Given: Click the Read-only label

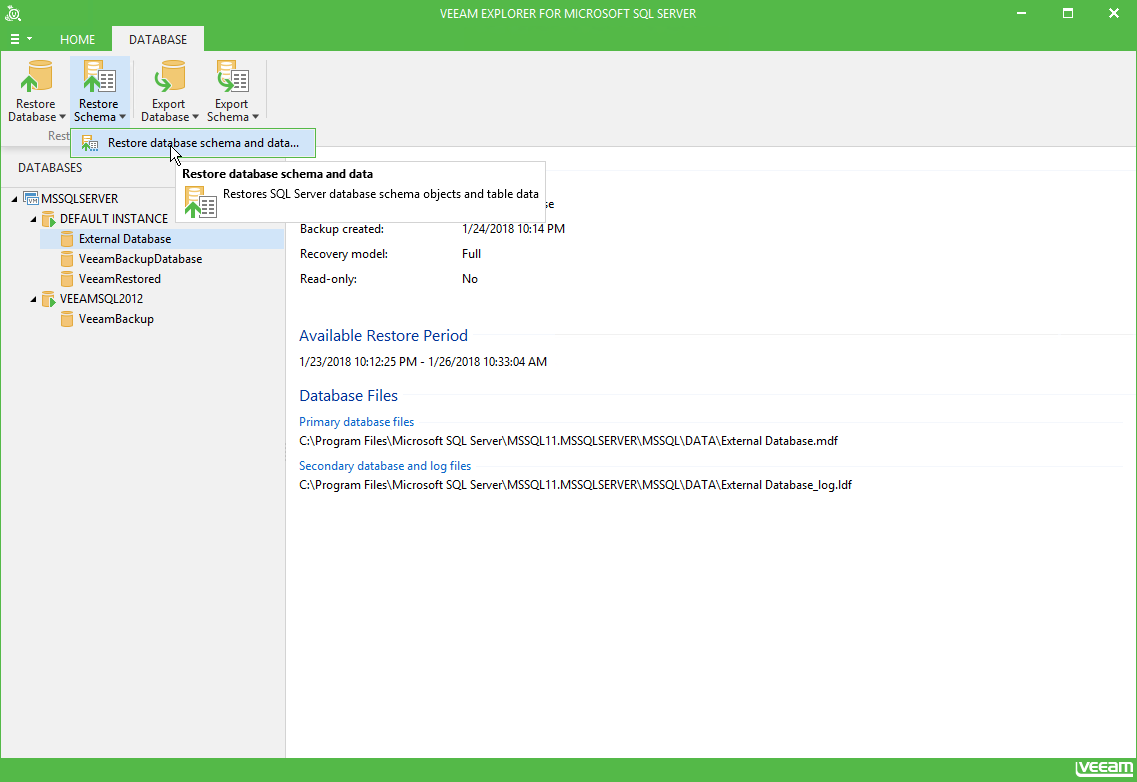Looking at the screenshot, I should click(x=328, y=279).
